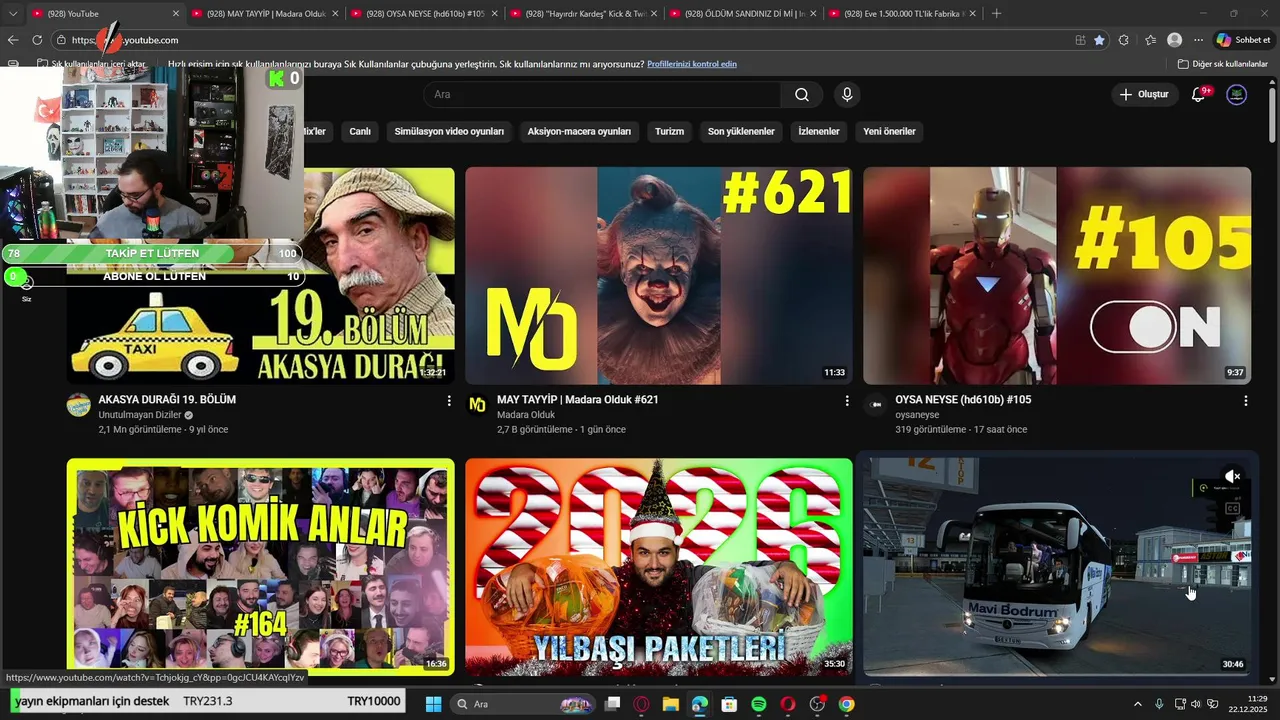Select the Yeni öneriler chip
Image resolution: width=1280 pixels, height=720 pixels.
(x=889, y=131)
